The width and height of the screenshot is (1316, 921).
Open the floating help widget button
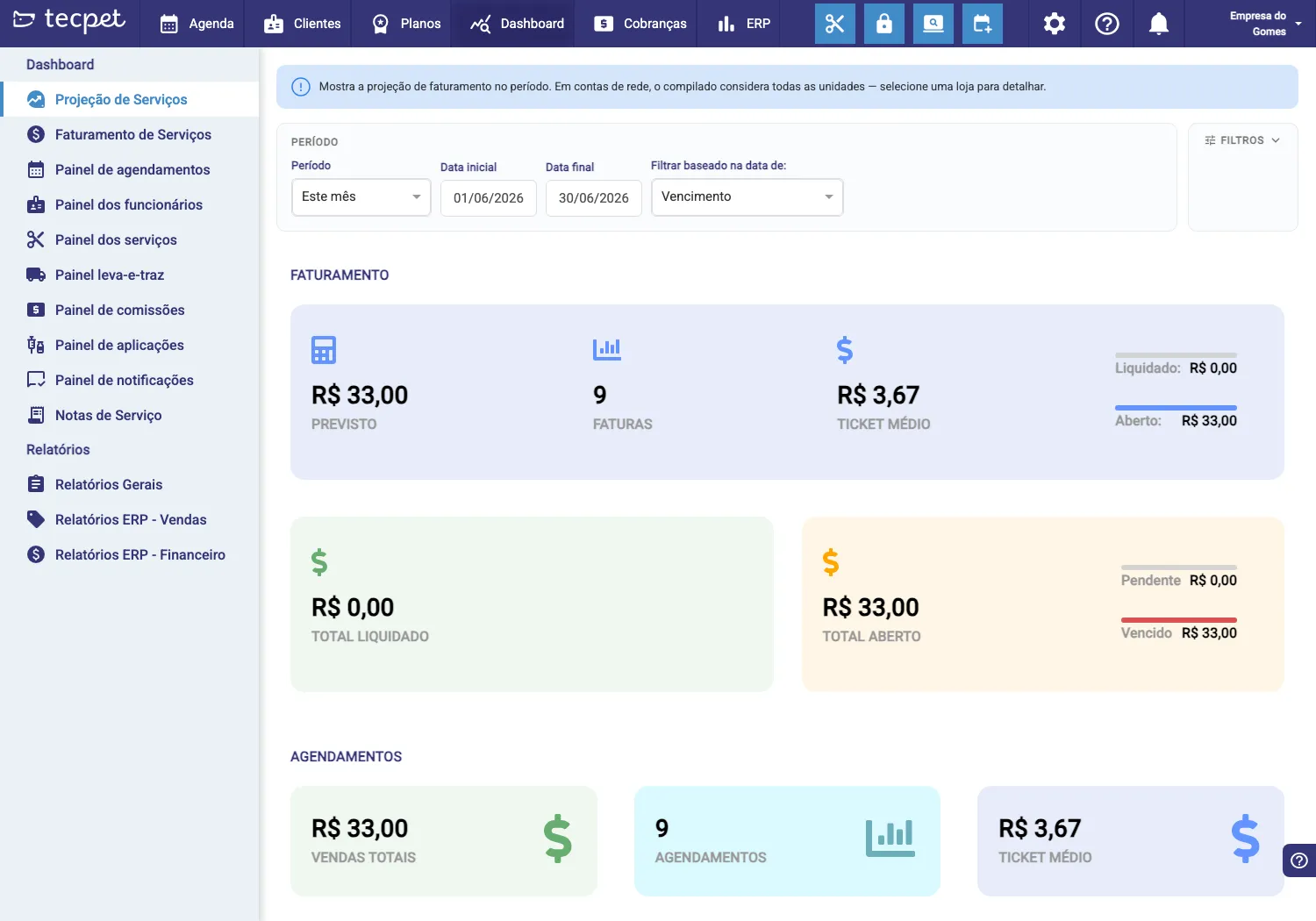[1299, 860]
